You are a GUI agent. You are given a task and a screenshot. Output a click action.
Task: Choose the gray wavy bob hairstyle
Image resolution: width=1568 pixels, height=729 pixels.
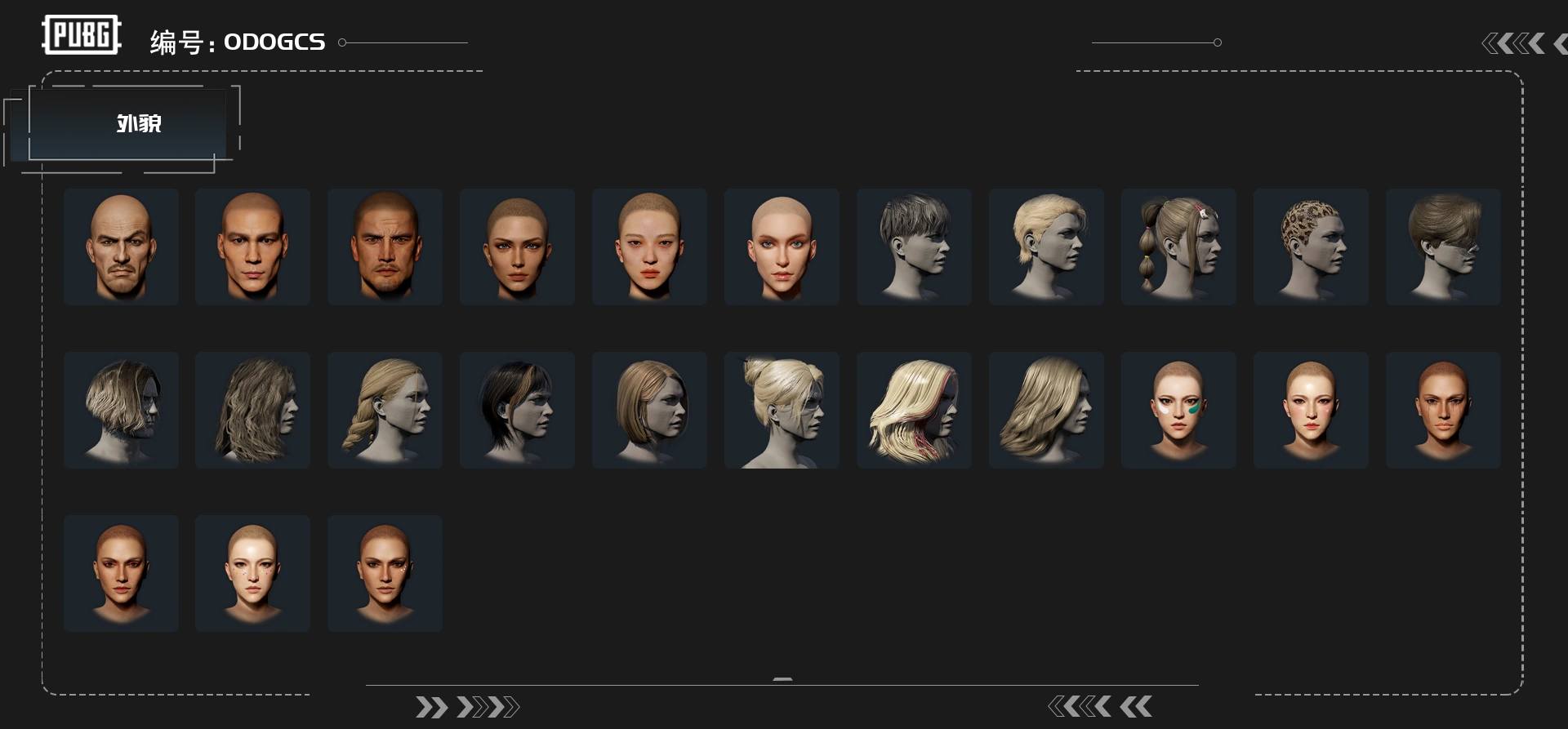(121, 410)
